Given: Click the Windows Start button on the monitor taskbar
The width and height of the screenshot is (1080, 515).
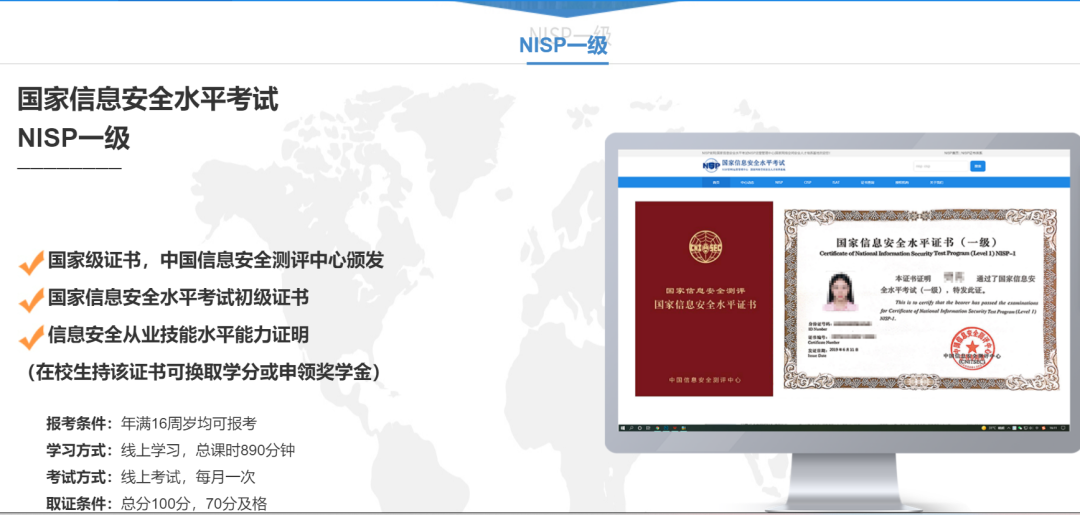Looking at the screenshot, I should (x=623, y=428).
